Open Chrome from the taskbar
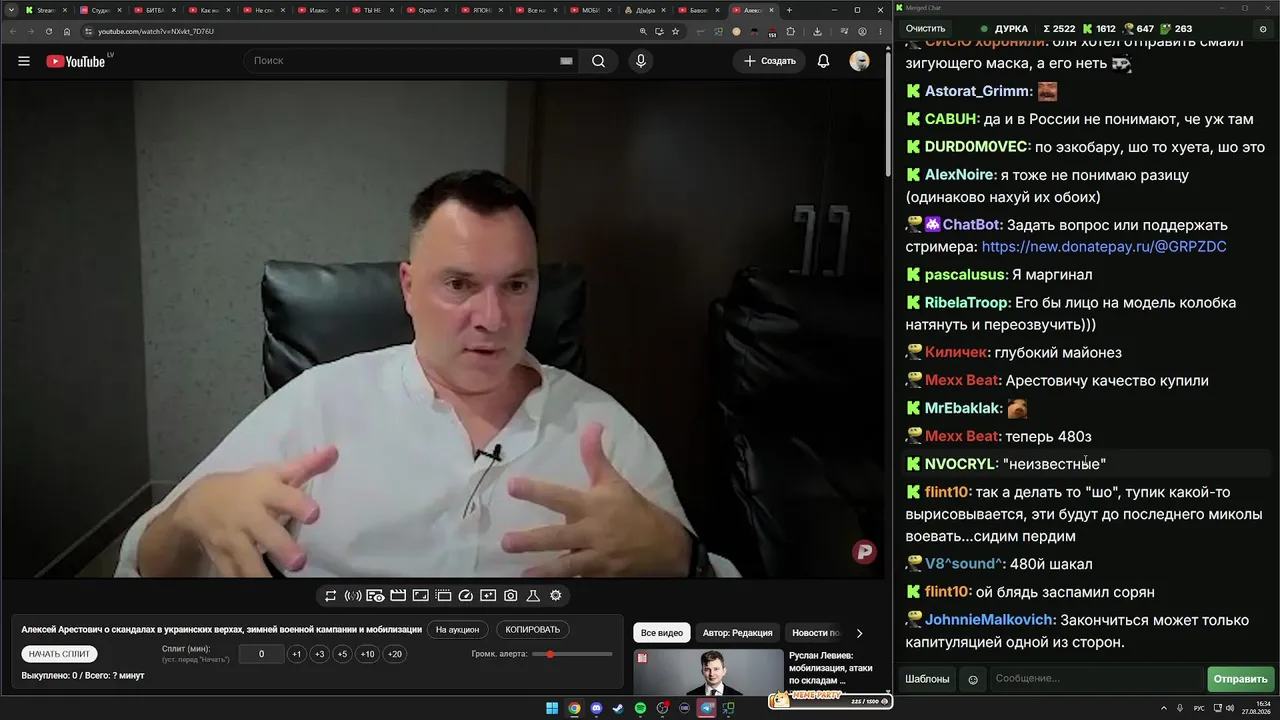The image size is (1280, 720). point(574,708)
